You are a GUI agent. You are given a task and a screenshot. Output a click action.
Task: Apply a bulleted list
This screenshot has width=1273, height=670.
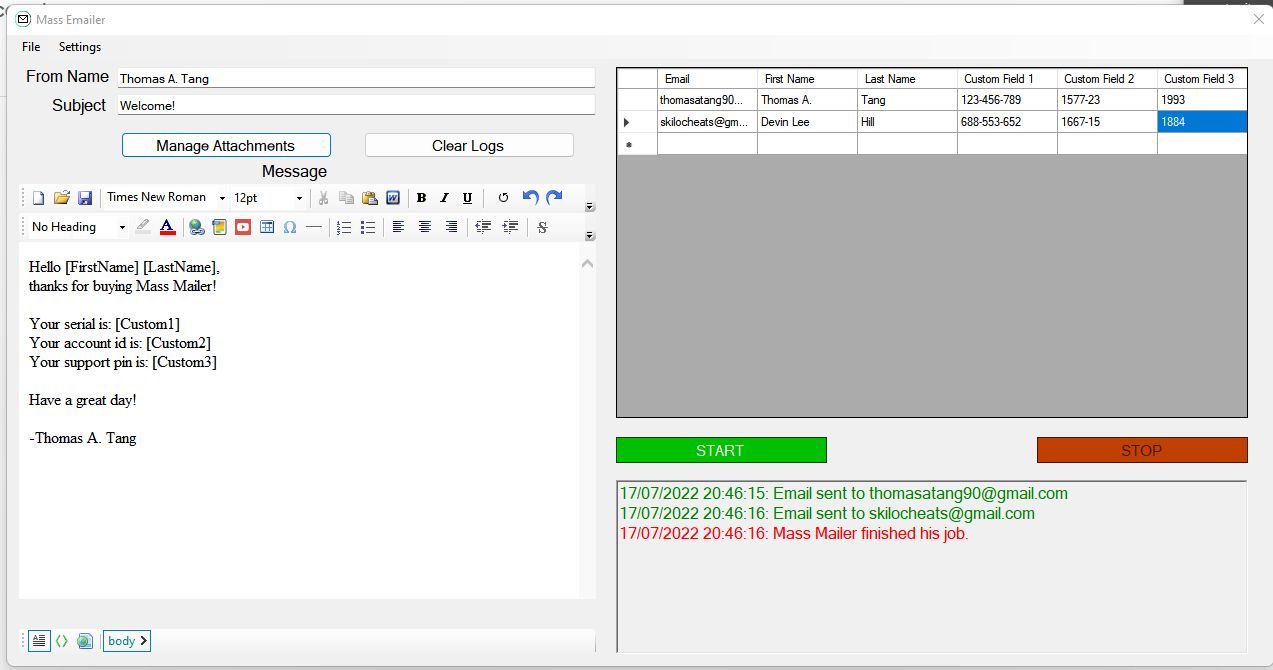tap(368, 227)
